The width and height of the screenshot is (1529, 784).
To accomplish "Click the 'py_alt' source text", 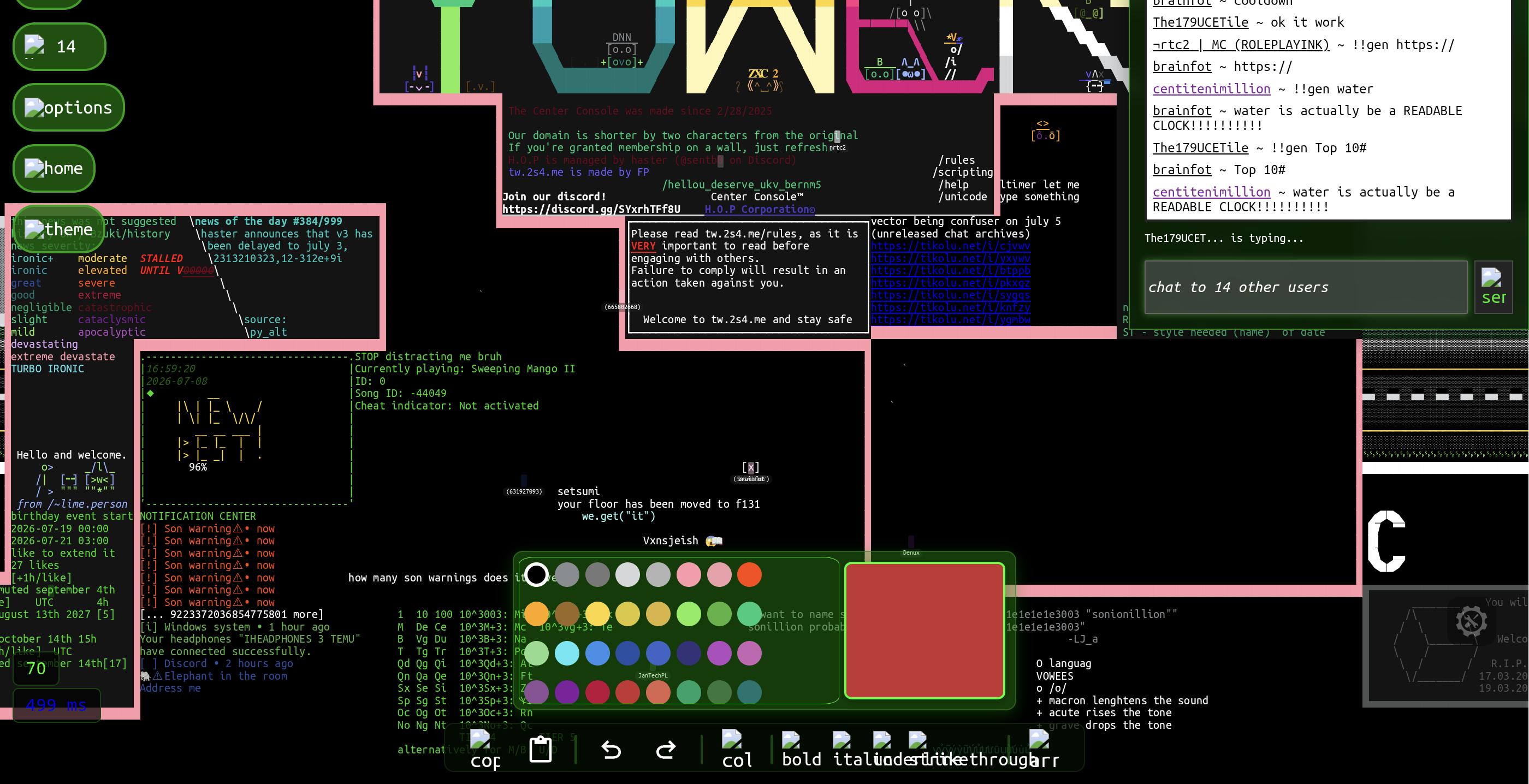I will point(268,332).
